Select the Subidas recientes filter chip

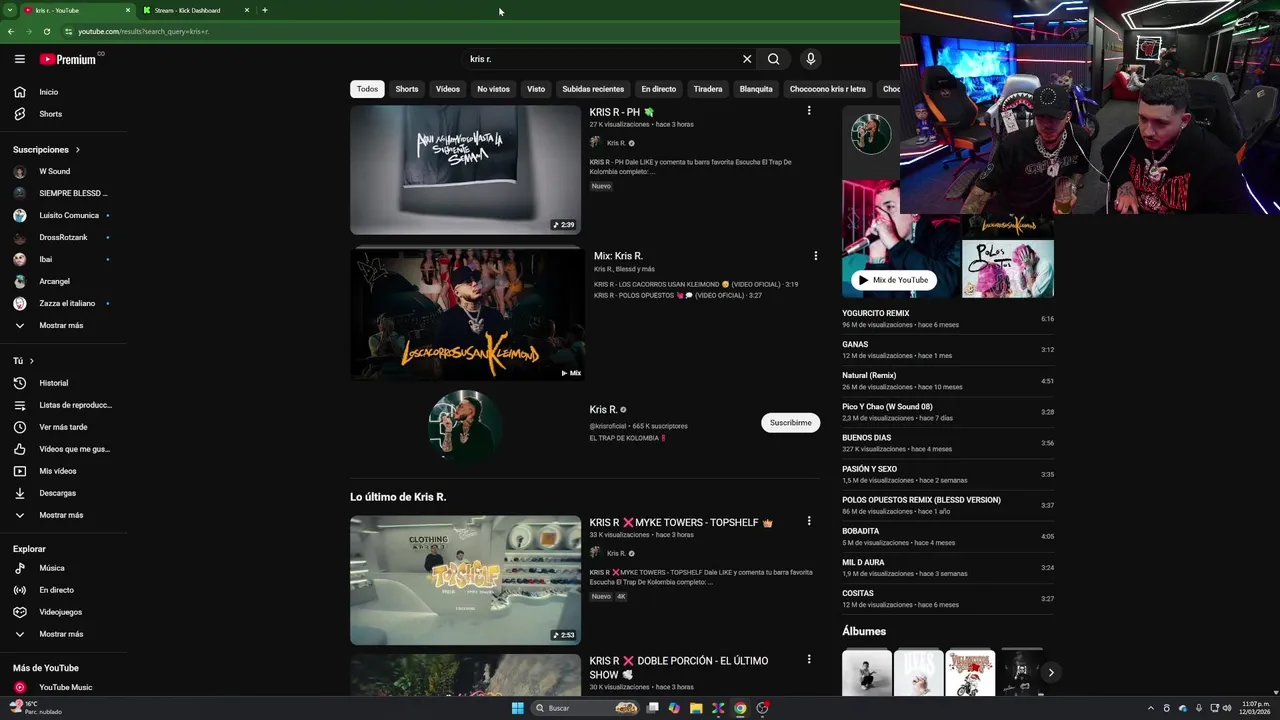tap(593, 89)
